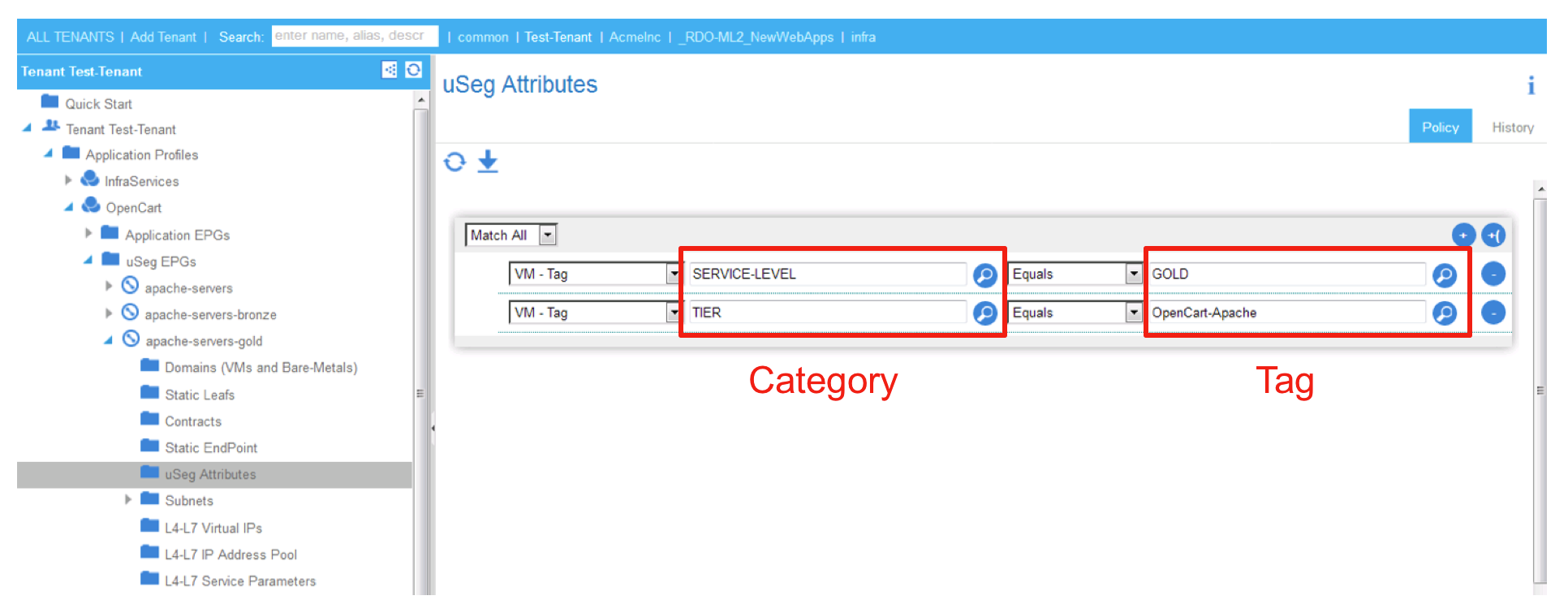
Task: Click the Add Tenant link
Action: pyautogui.click(x=163, y=37)
